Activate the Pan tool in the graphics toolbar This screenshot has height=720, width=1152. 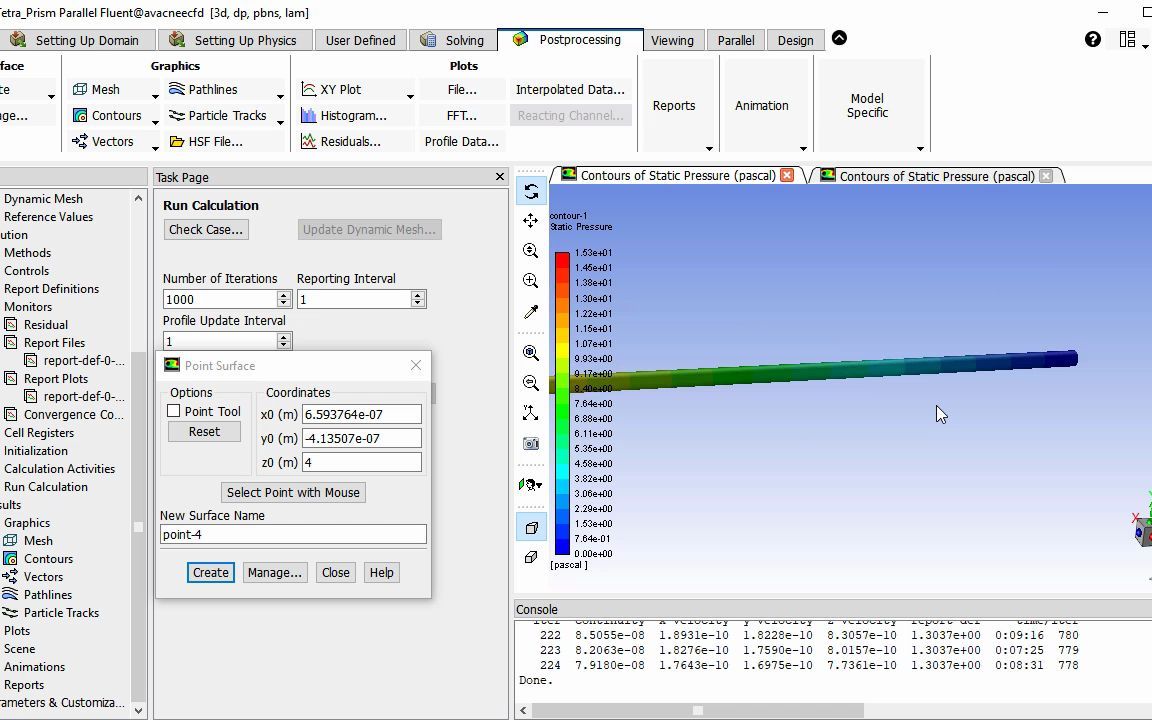tap(530, 220)
